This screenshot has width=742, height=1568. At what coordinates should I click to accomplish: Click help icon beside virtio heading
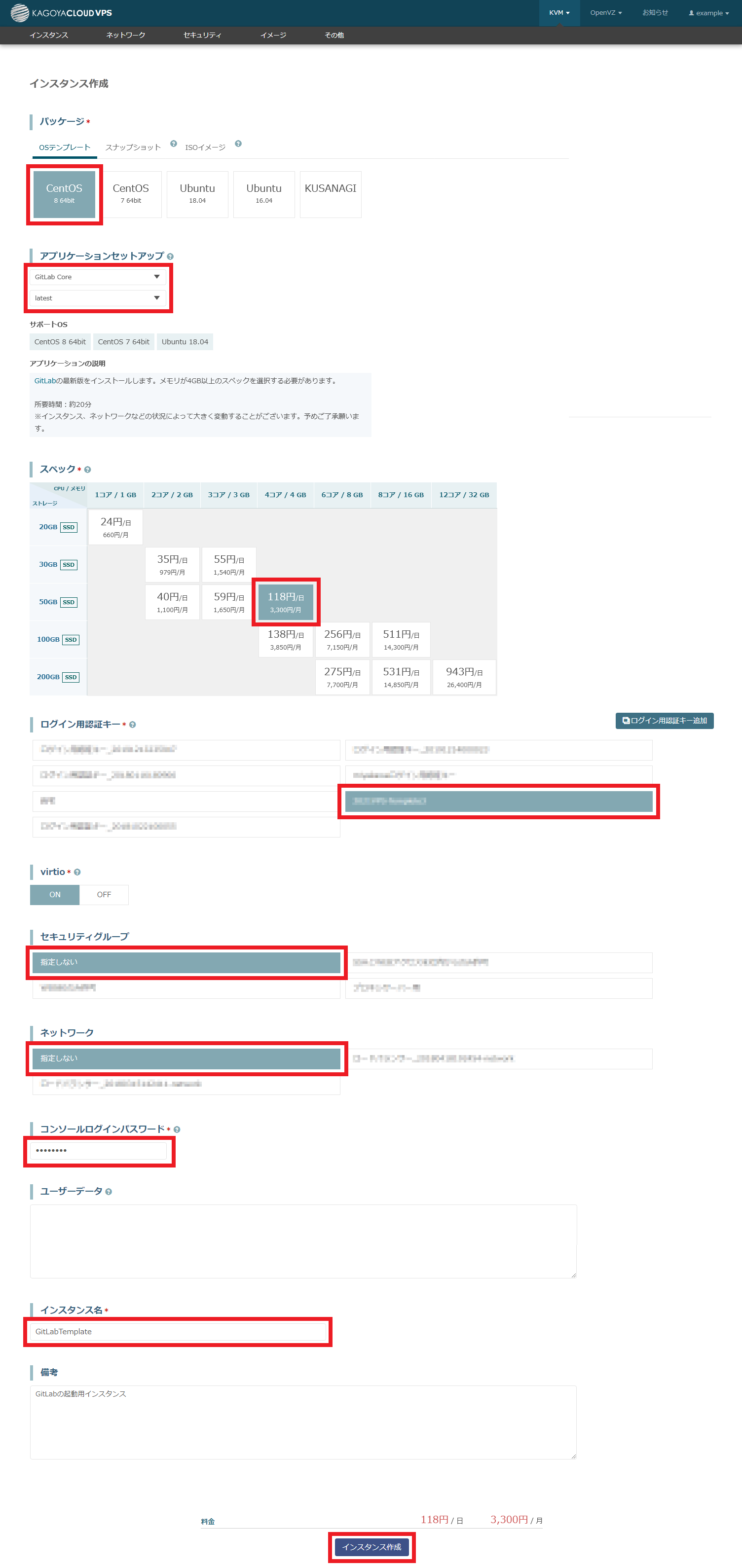77,872
